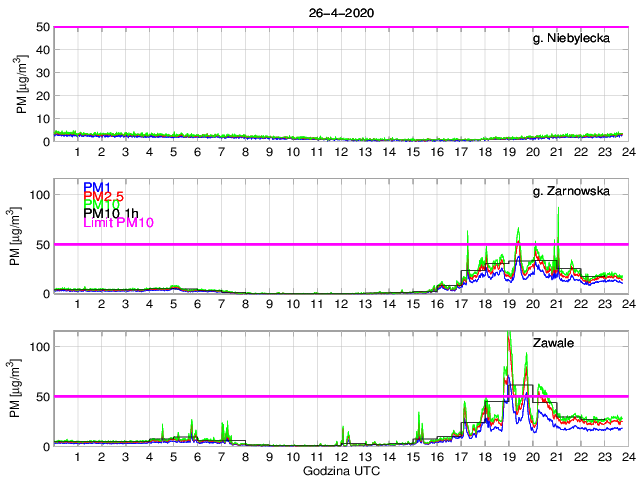Click hour 24 on the Zarnowska x-axis
The image size is (640, 480).
(627, 304)
